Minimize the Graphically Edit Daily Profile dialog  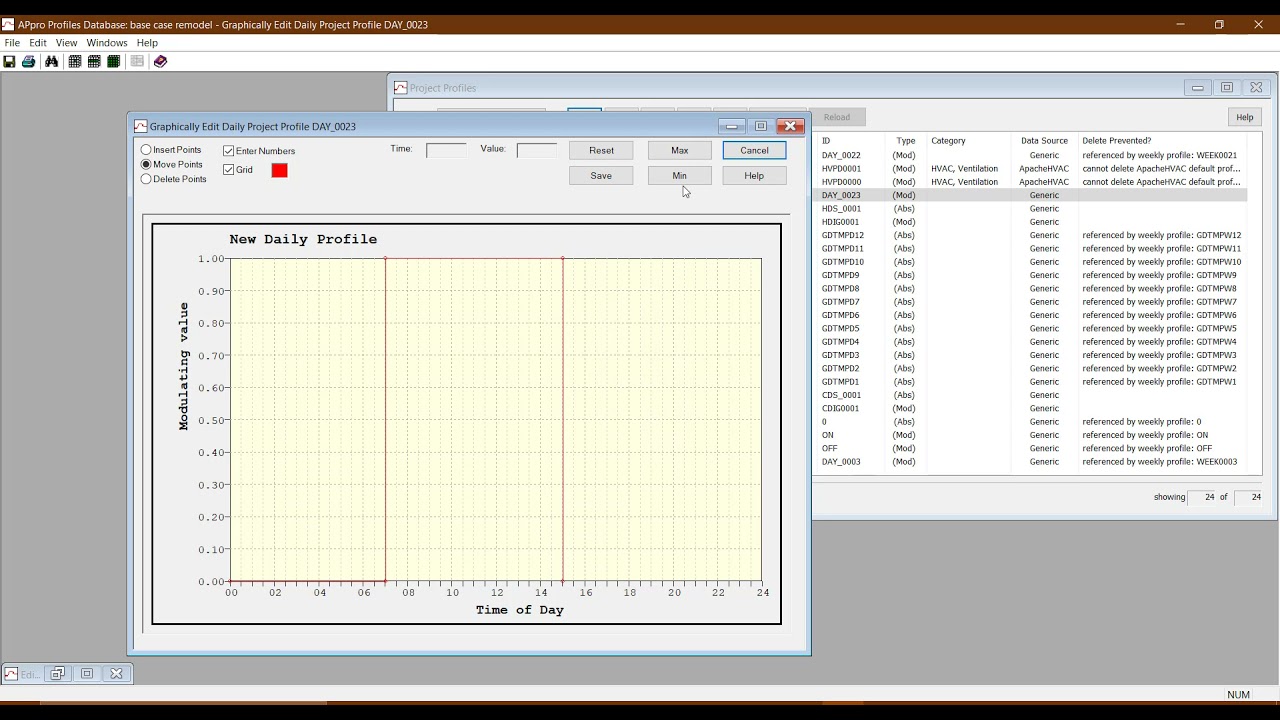pos(732,126)
